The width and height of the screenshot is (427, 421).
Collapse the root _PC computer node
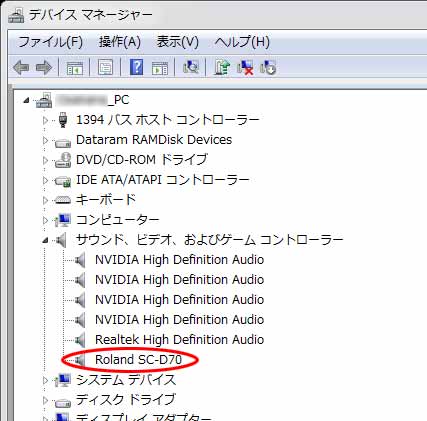(27, 100)
